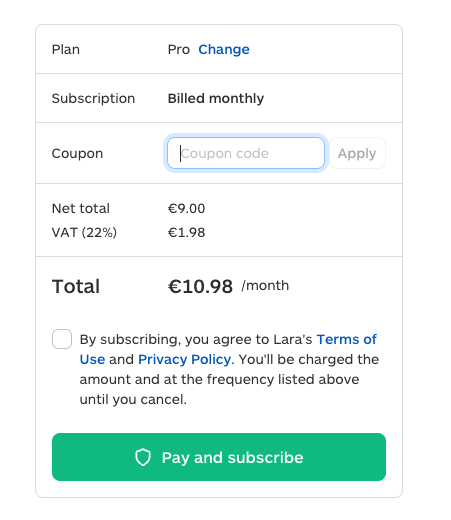This screenshot has width=451, height=520.
Task: Tick the terms agreement checkbox
Action: (x=62, y=339)
